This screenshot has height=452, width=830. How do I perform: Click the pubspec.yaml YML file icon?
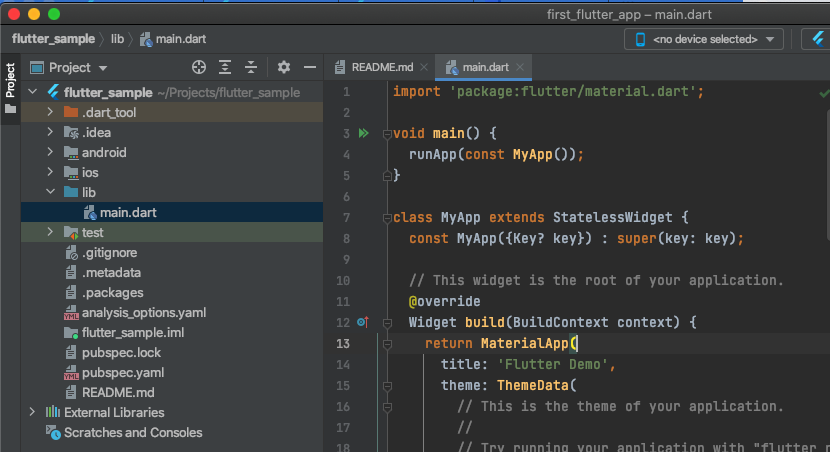[71, 373]
